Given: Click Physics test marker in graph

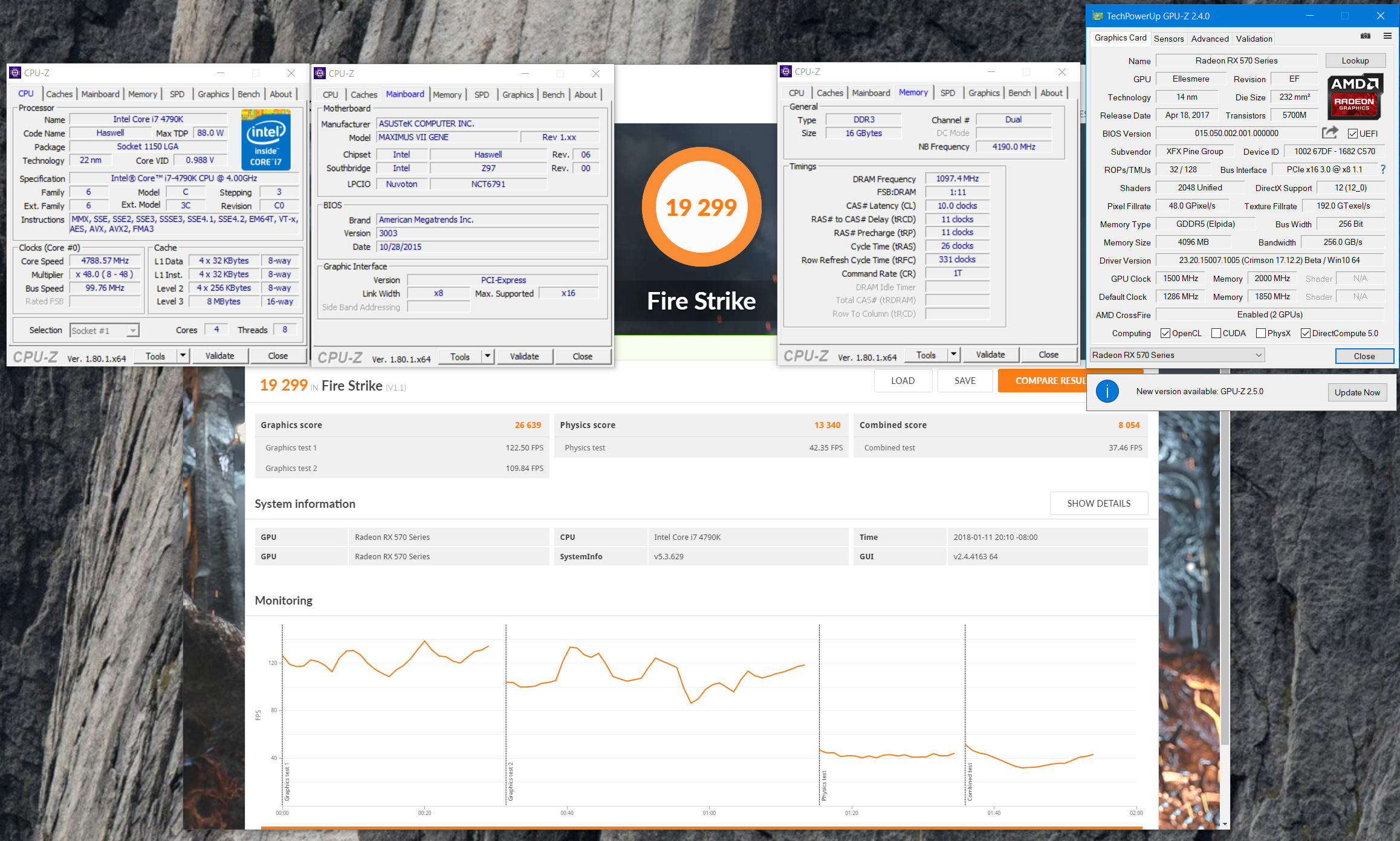Looking at the screenshot, I should point(824,785).
